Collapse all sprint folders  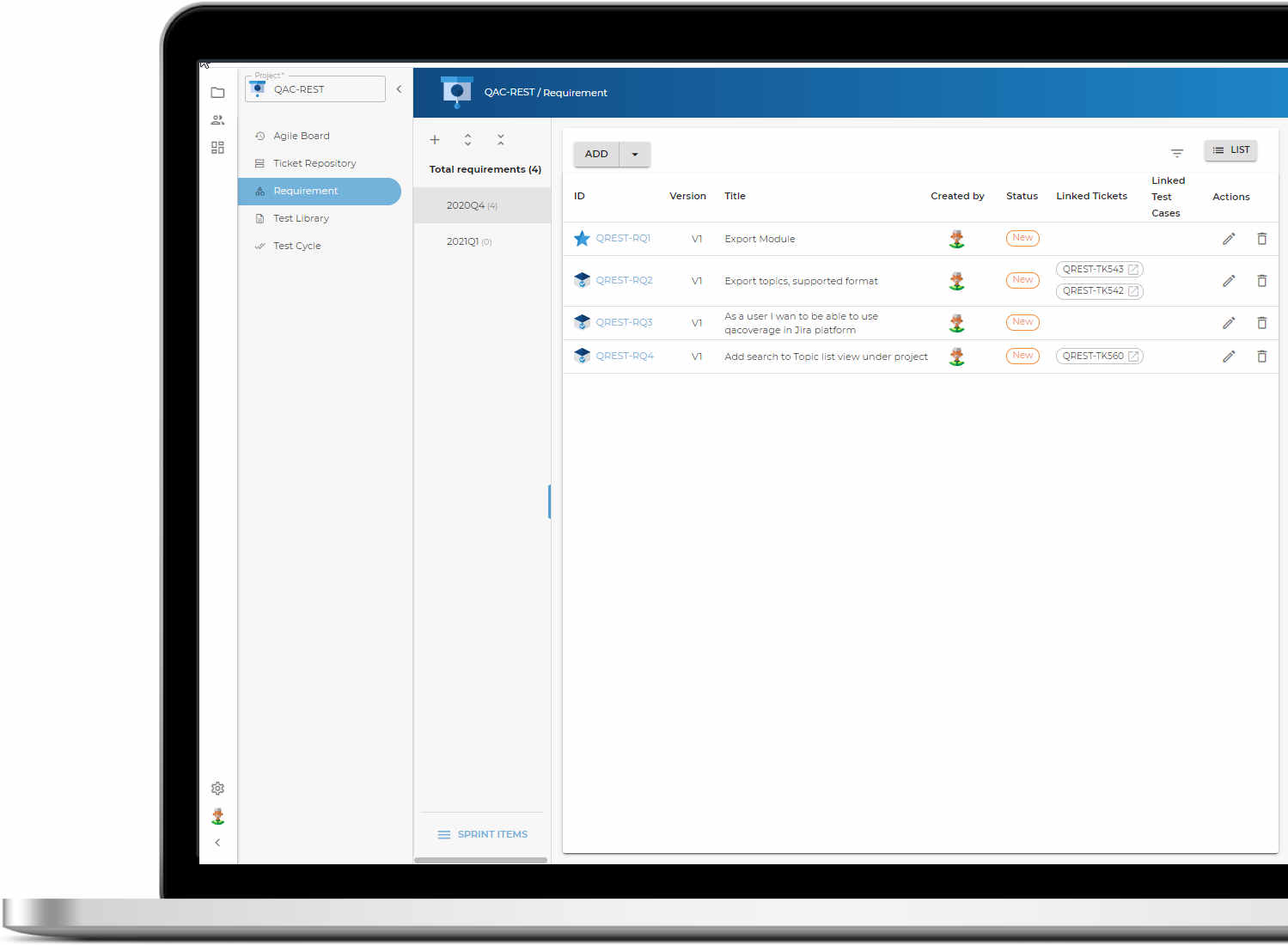[501, 140]
